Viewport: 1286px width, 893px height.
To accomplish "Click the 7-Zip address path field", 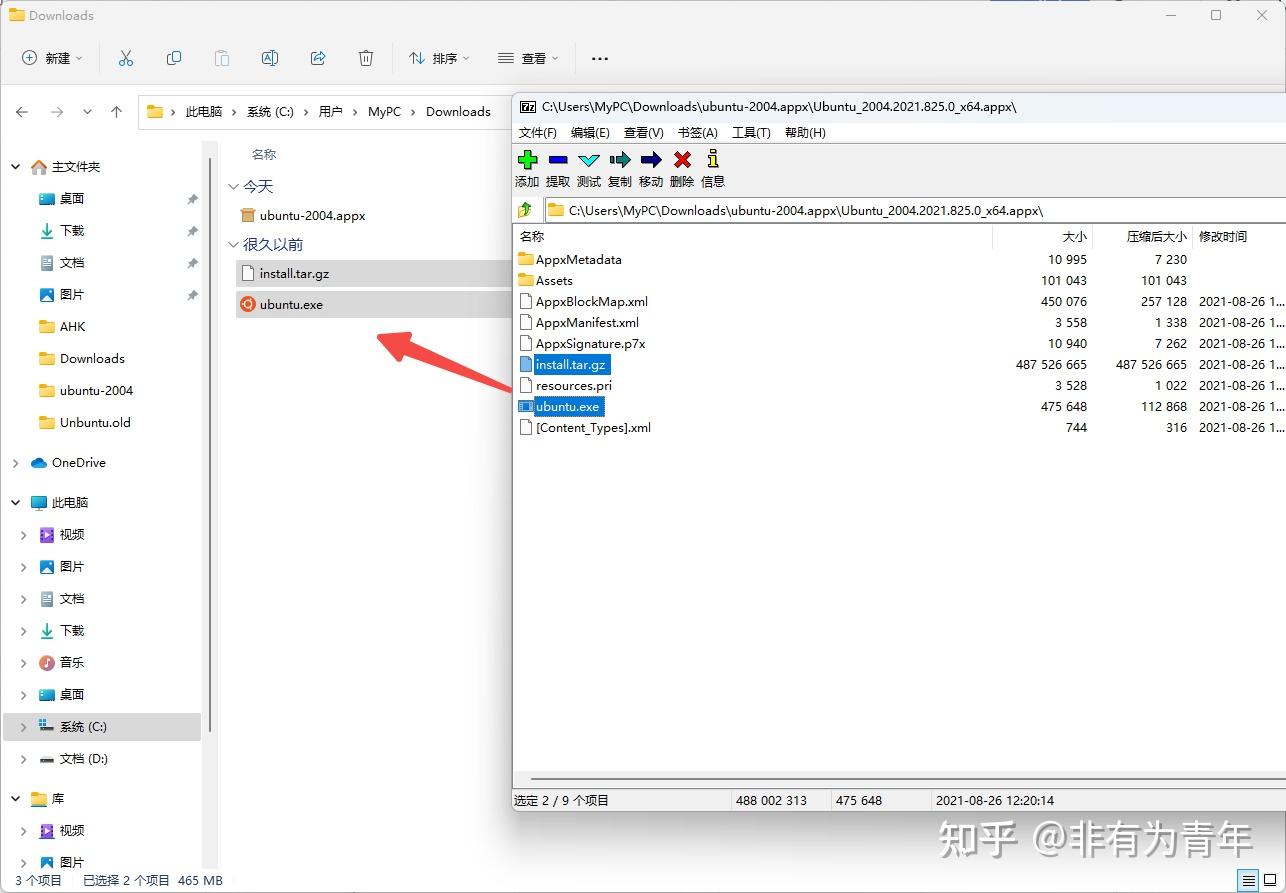I will coord(915,210).
